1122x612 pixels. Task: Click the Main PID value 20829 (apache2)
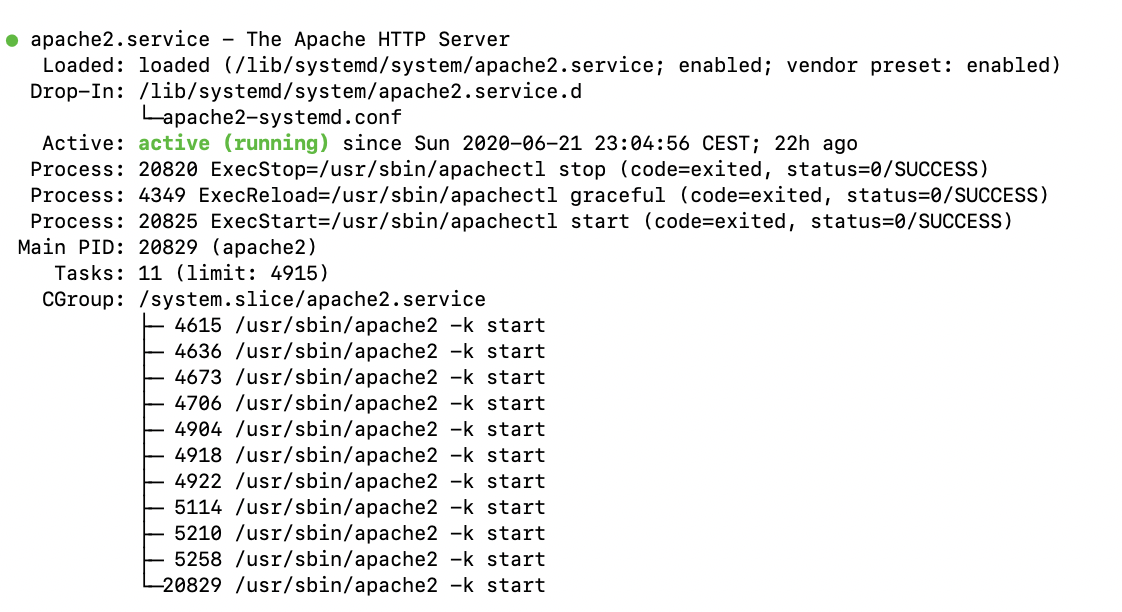215,248
